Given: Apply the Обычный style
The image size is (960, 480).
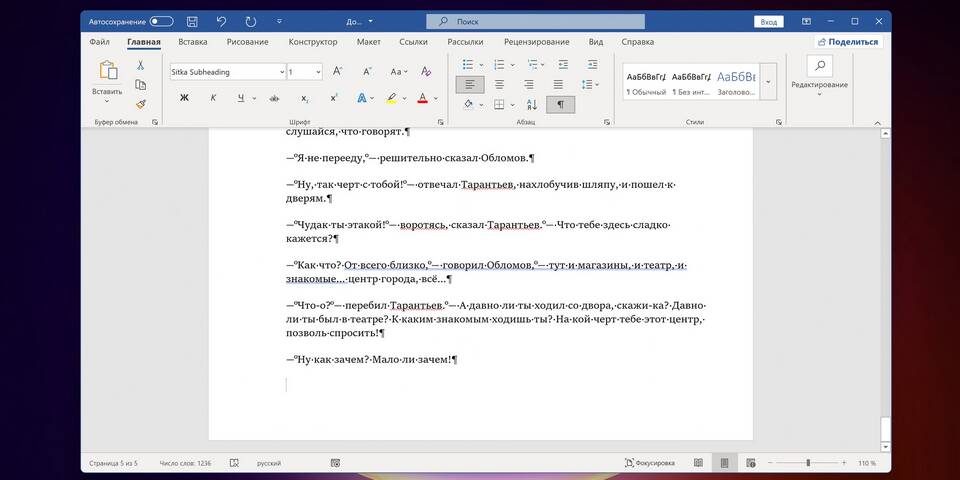Looking at the screenshot, I should point(646,83).
